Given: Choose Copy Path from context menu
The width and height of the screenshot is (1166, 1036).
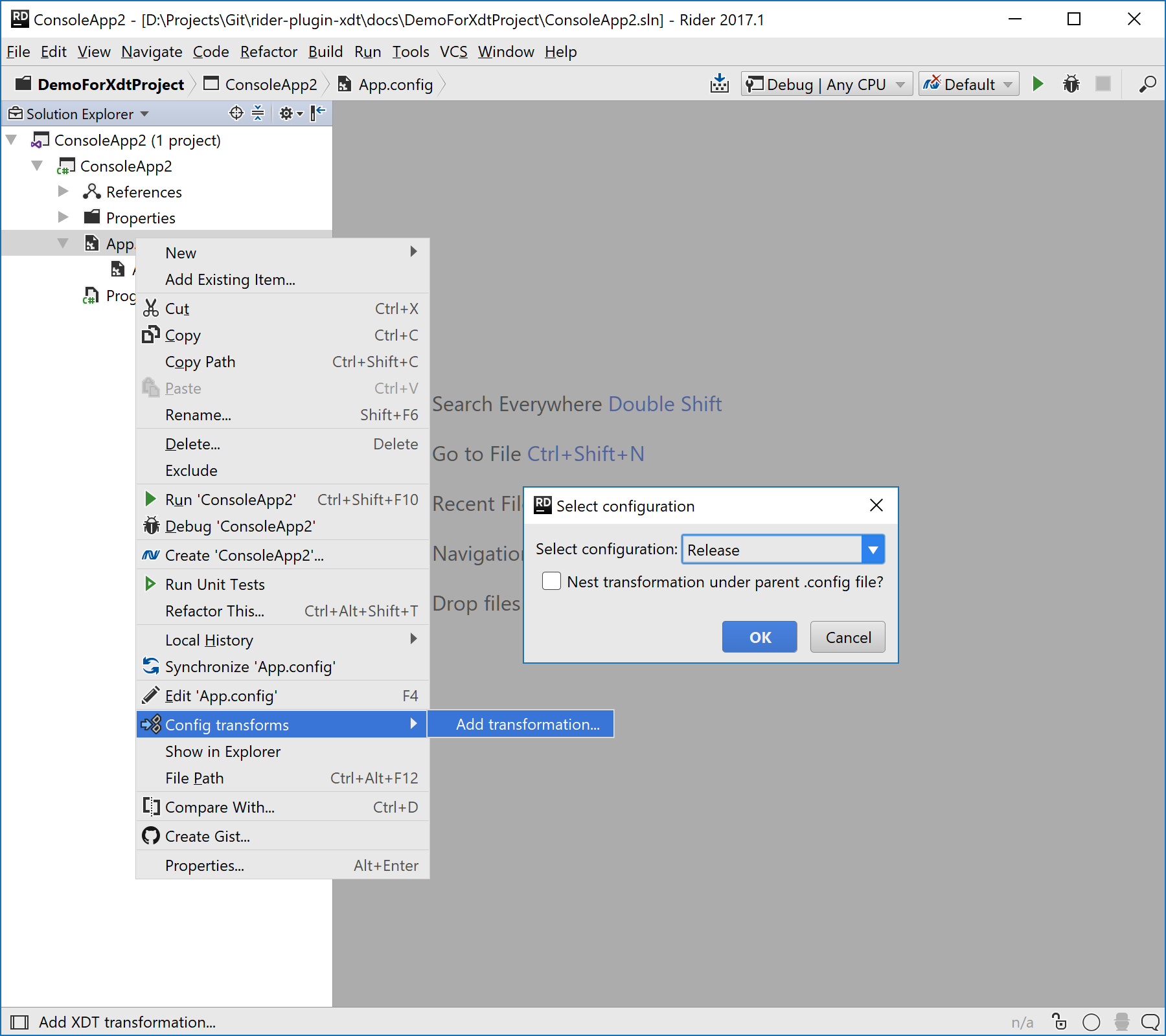Looking at the screenshot, I should [282, 362].
